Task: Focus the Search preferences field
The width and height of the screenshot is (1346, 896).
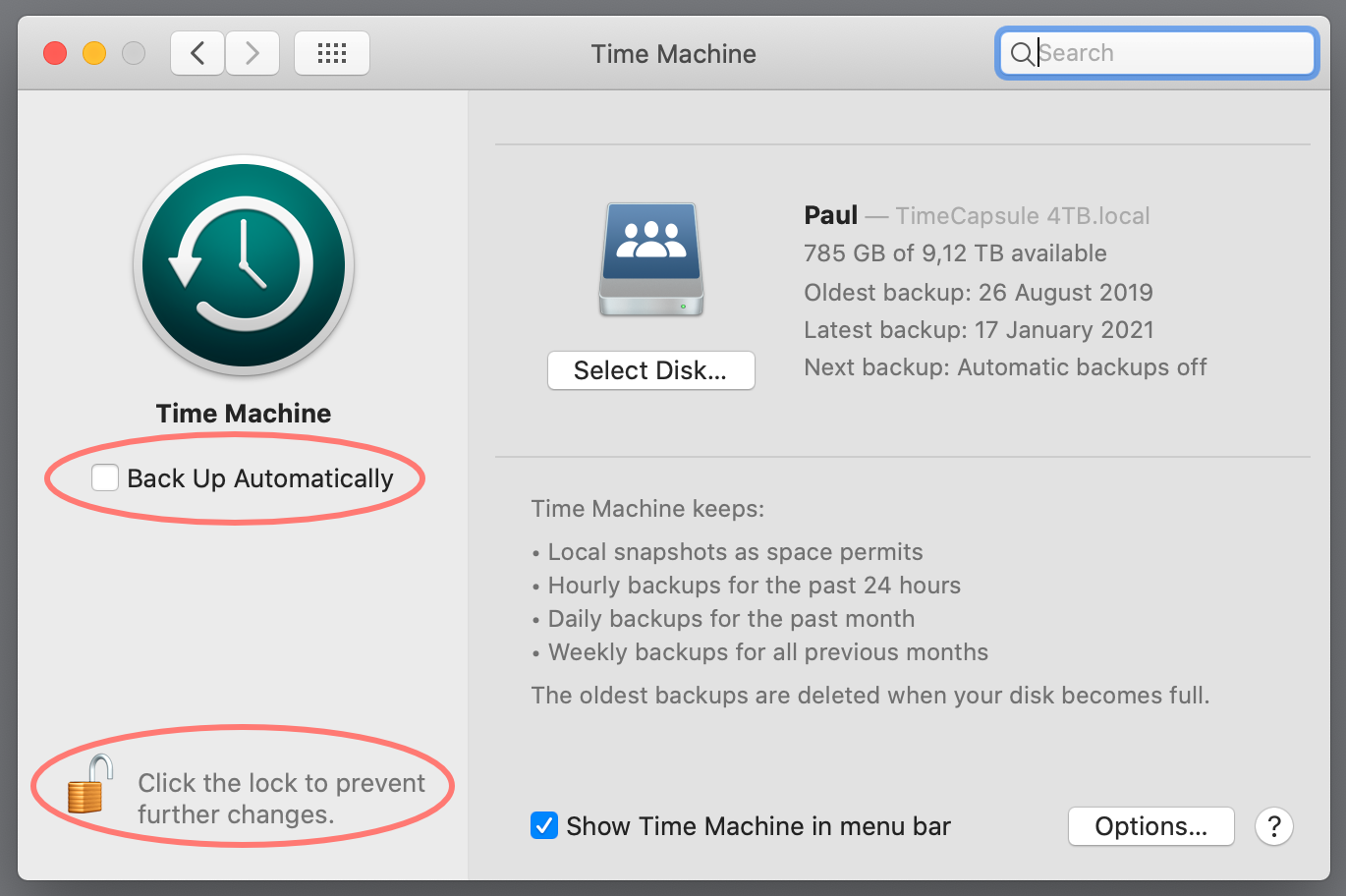Action: (x=1157, y=53)
